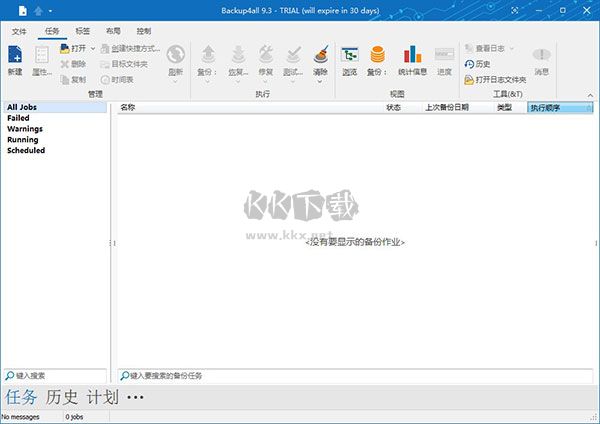600x424 pixels.
Task: Click the 刷新 (Refresh) icon
Action: tap(176, 55)
